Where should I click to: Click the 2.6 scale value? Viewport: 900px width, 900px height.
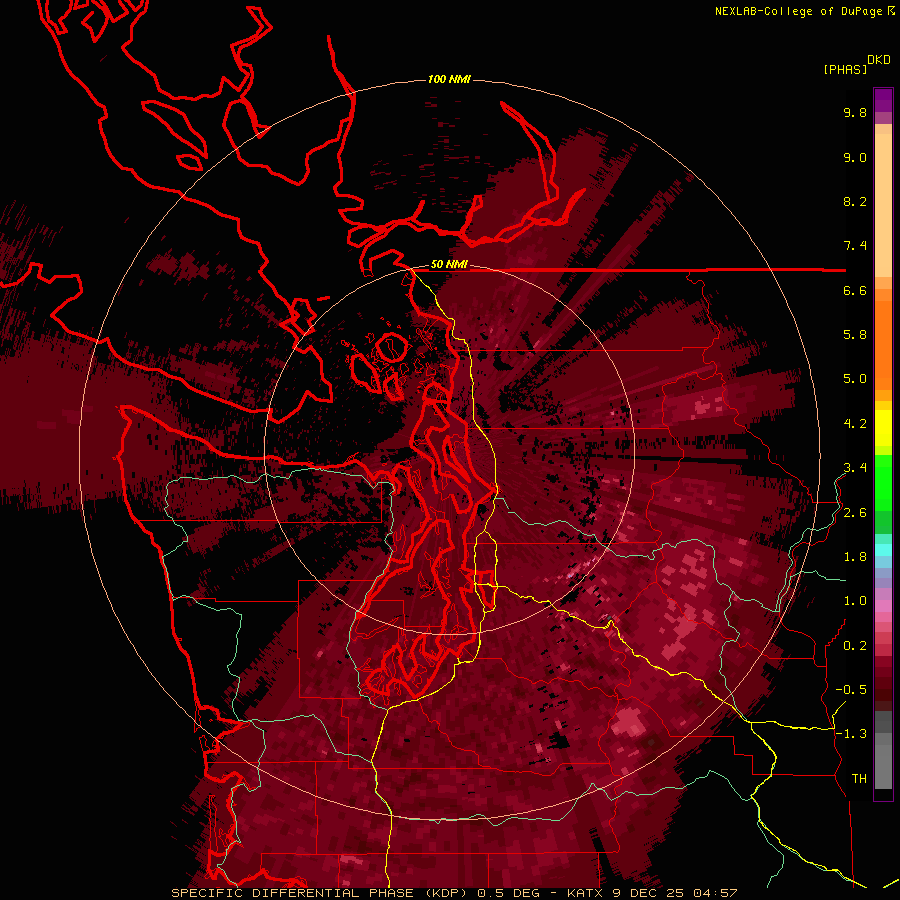click(x=855, y=513)
